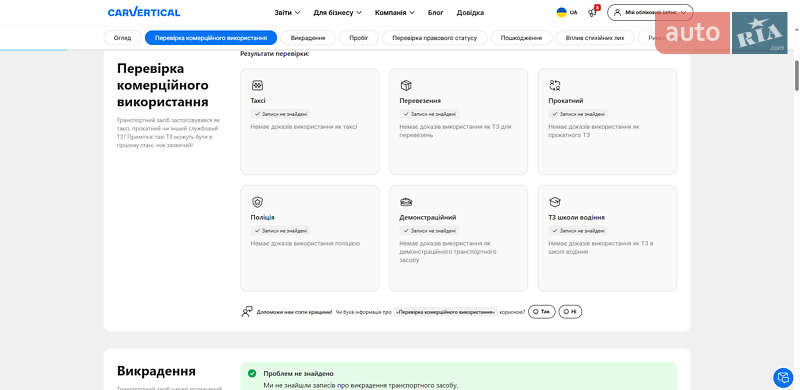Click the Перевезення card title
800x390 pixels.
pyautogui.click(x=420, y=101)
